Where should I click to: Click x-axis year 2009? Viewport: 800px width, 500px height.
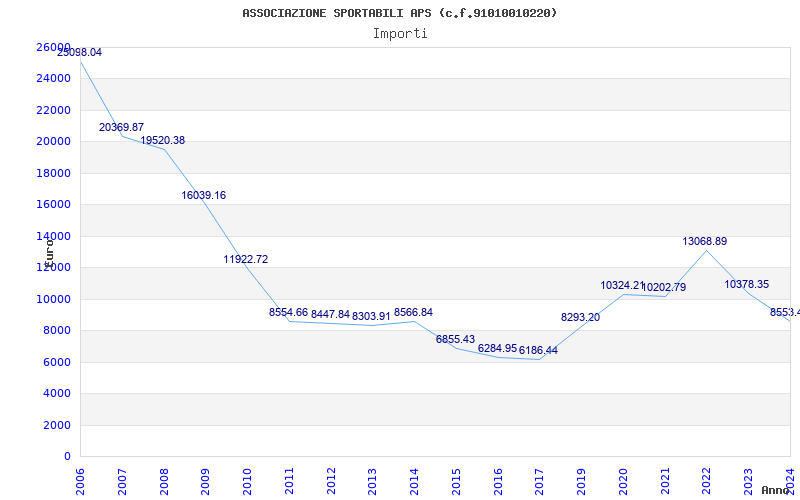click(206, 481)
